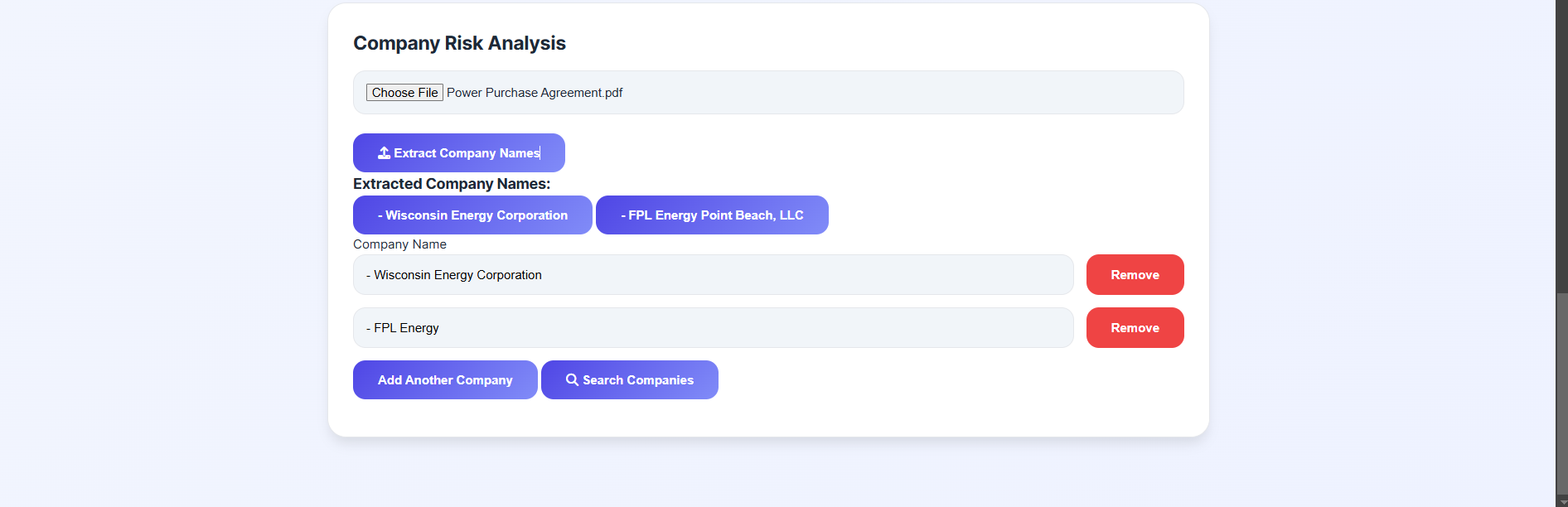Click empty area of the file upload box

pyautogui.click(x=903, y=93)
